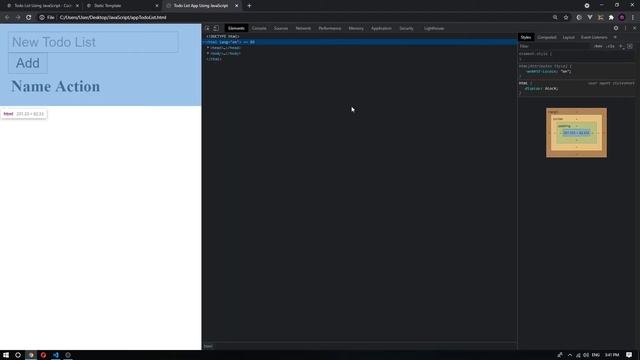Screen dimensions: 640x360
Task: Open a new browser tab with plus
Action: coord(249,6)
